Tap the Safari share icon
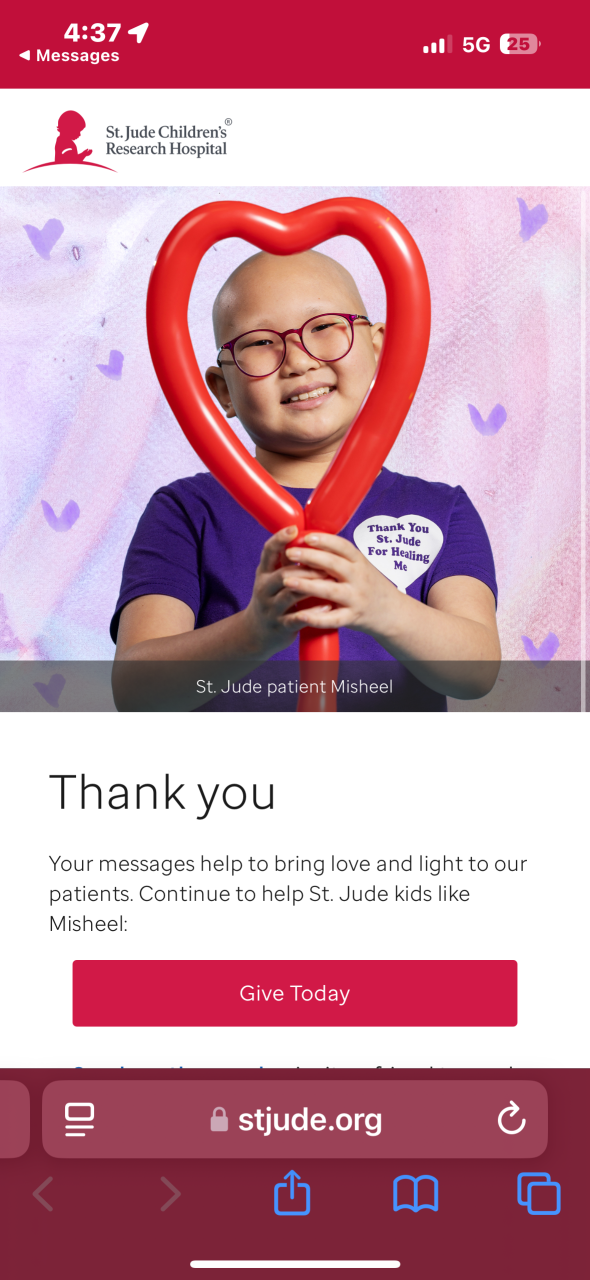590x1280 pixels. click(x=292, y=1194)
